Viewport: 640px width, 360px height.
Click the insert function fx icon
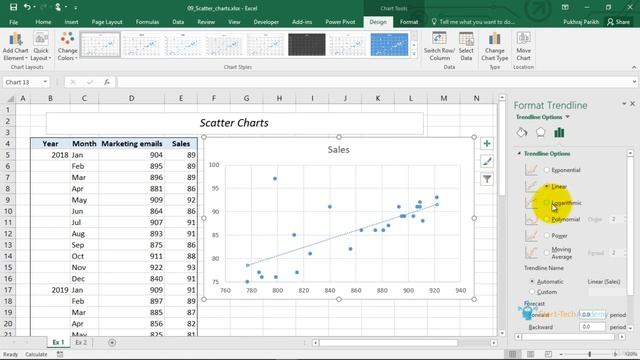107,82
